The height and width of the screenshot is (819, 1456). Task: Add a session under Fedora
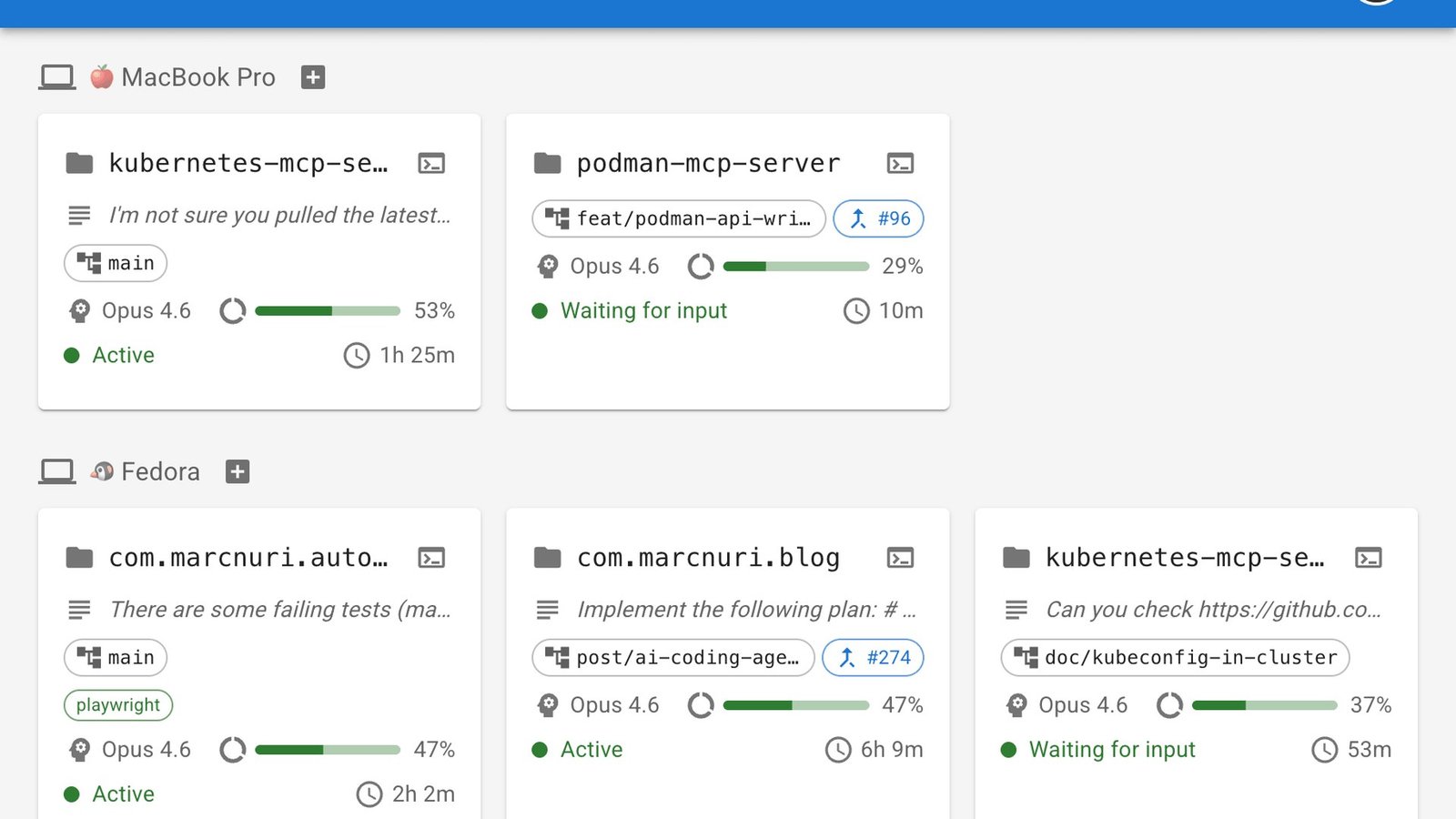[238, 471]
